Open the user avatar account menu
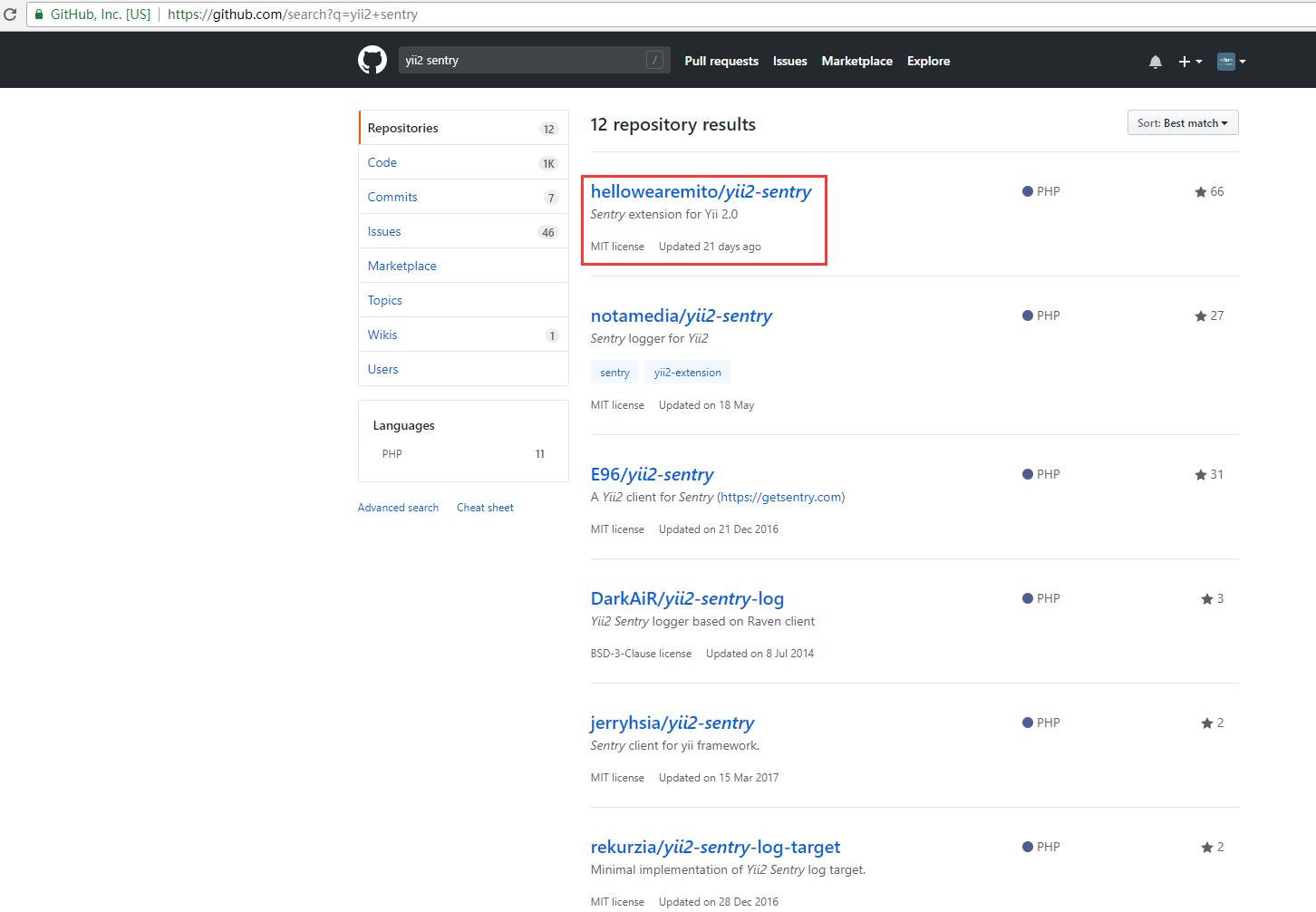The width and height of the screenshot is (1316, 912). click(x=1231, y=62)
